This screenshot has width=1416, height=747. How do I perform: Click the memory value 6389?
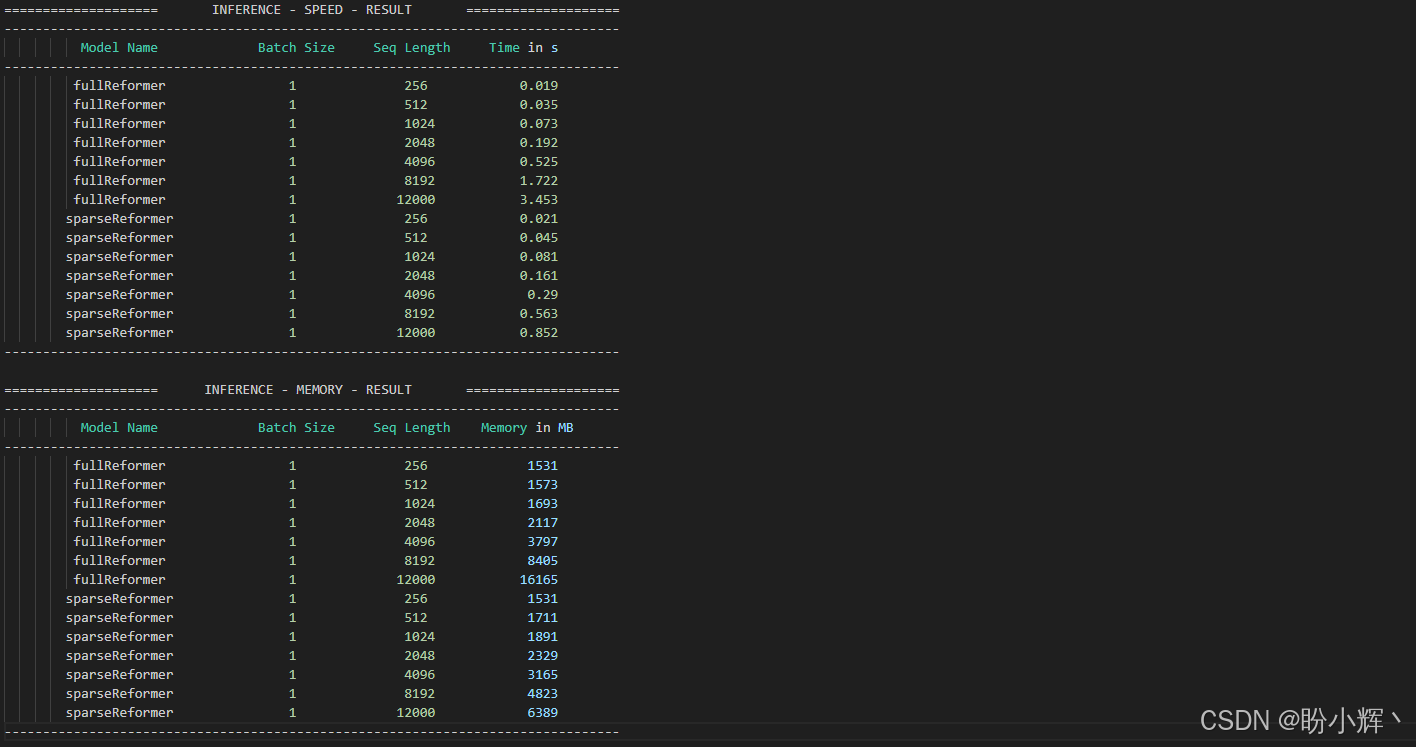pos(543,713)
